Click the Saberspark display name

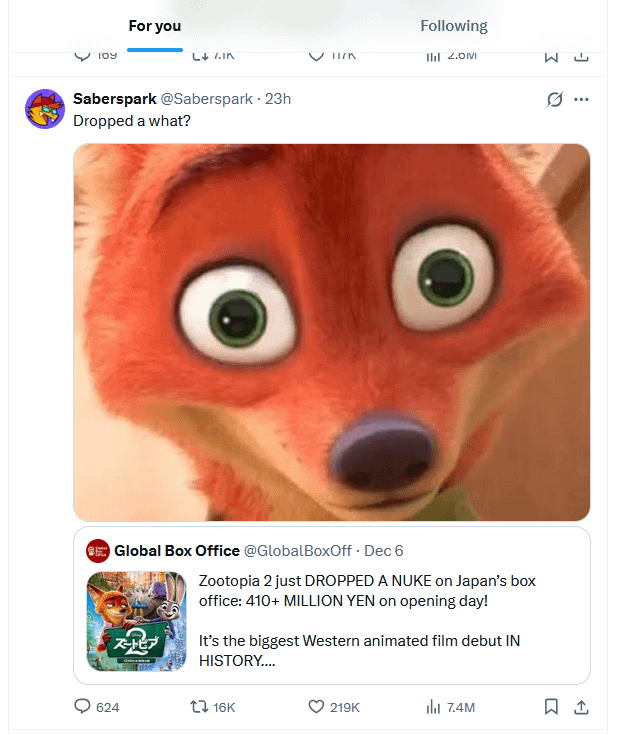114,99
